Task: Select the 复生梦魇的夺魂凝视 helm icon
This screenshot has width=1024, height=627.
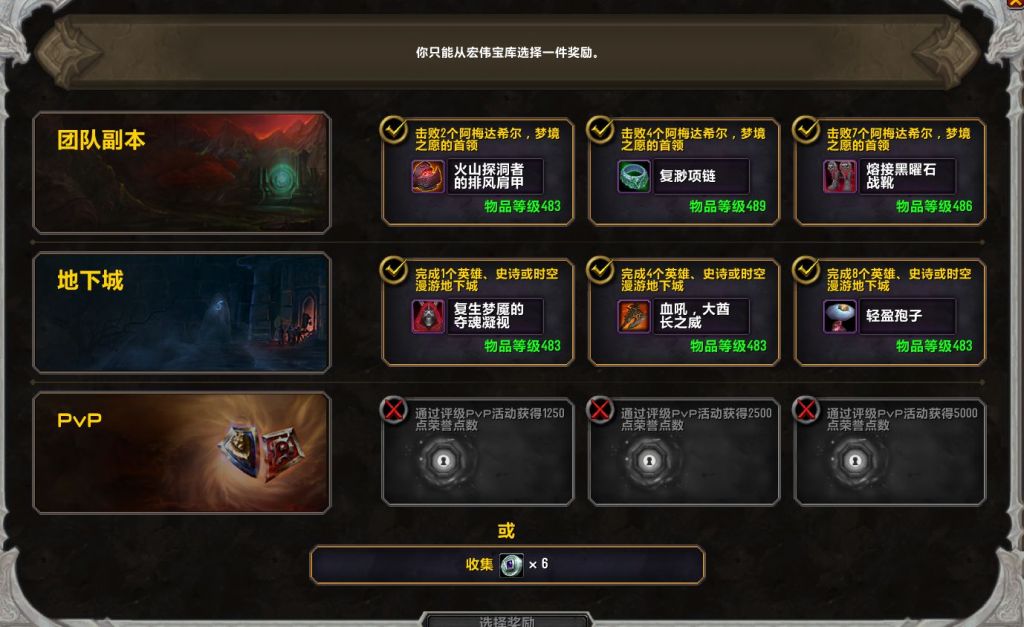Action: tap(428, 316)
